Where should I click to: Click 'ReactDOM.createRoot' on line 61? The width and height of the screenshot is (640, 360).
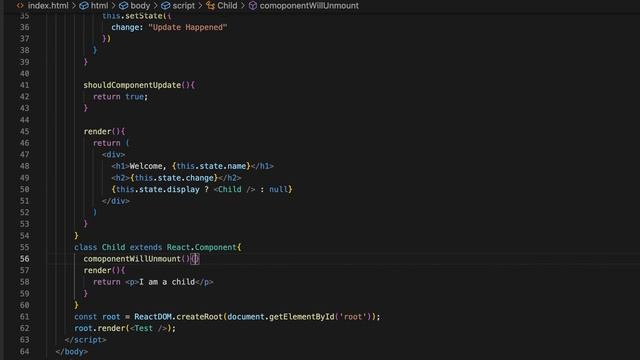[178, 317]
